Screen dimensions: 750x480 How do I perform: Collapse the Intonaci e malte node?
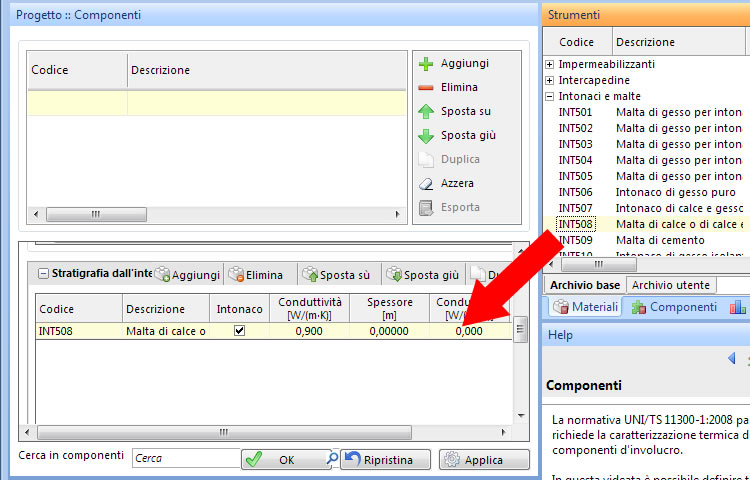549,96
